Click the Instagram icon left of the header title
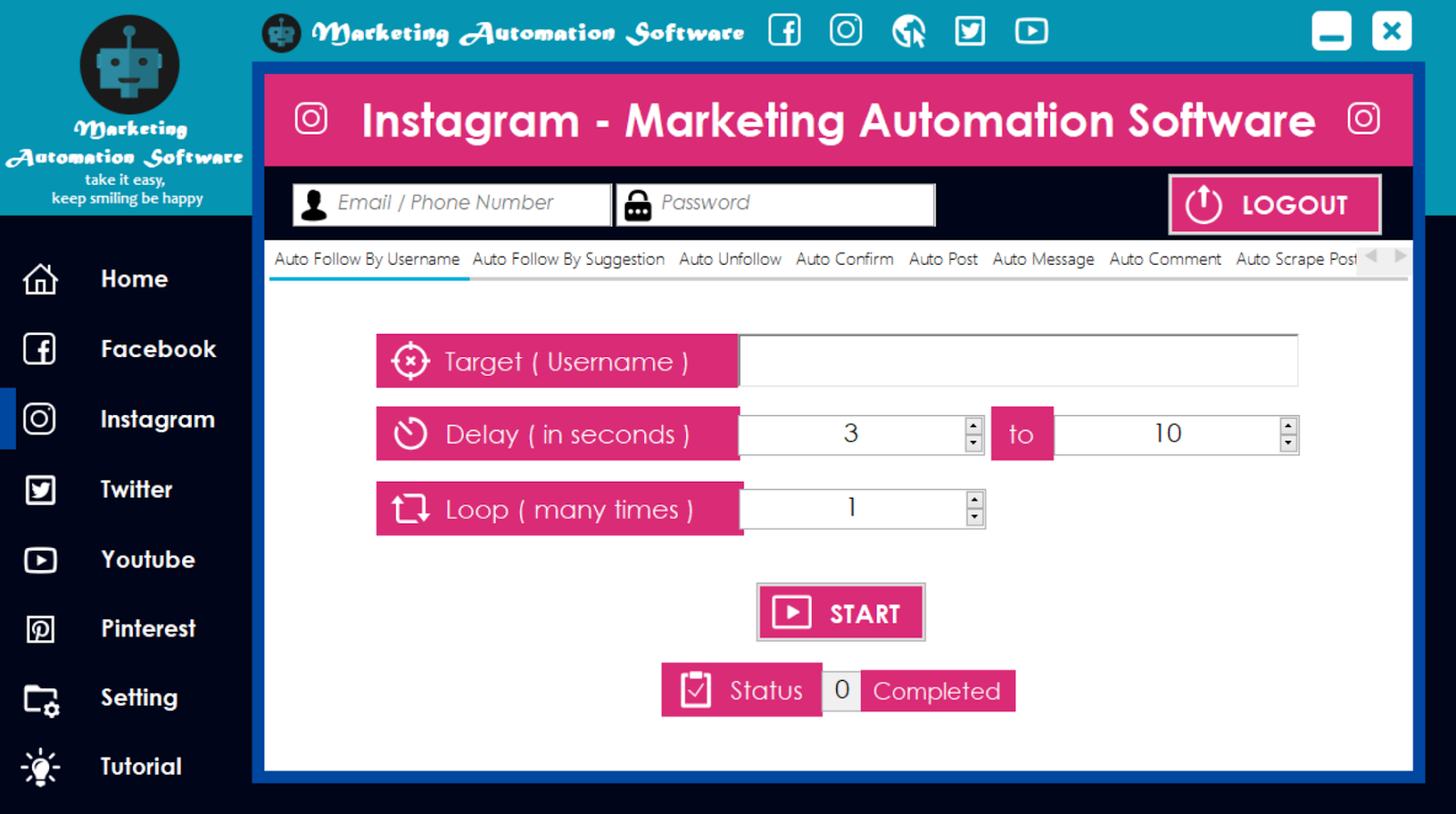This screenshot has height=814, width=1456. coord(311,118)
